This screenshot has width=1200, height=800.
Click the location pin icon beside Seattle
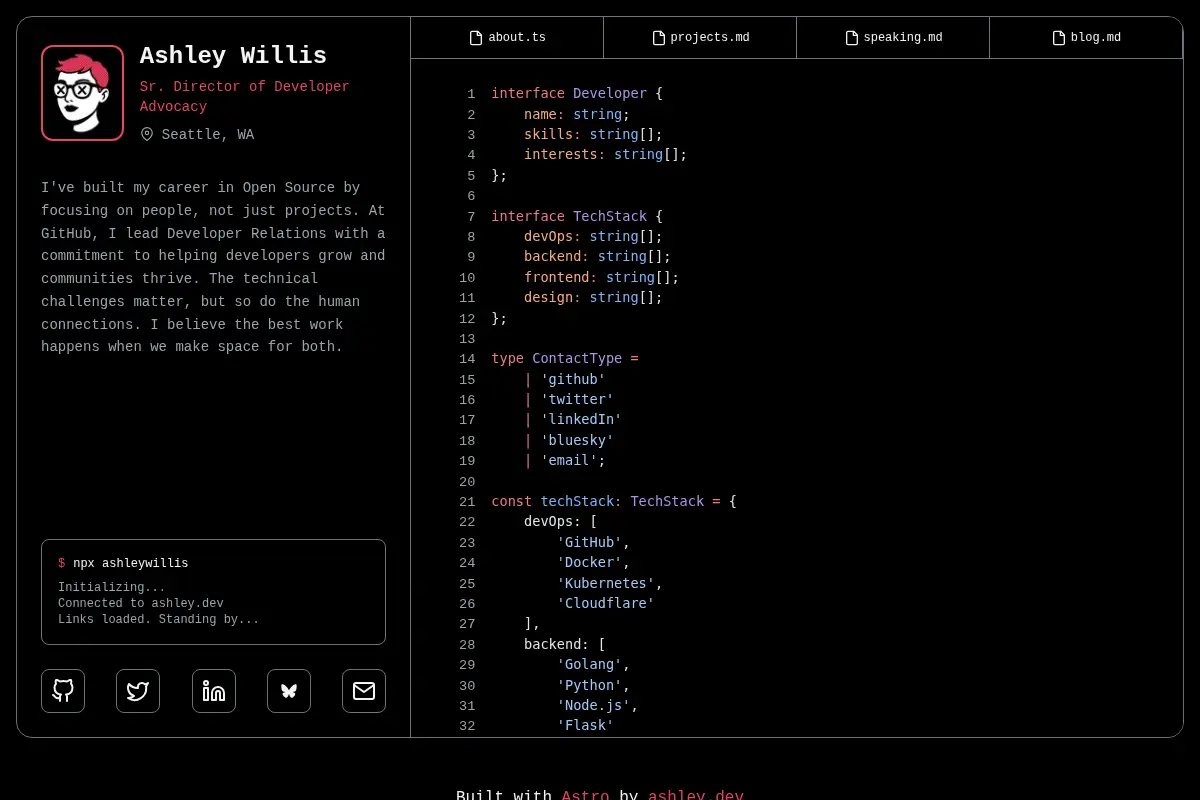click(x=147, y=134)
